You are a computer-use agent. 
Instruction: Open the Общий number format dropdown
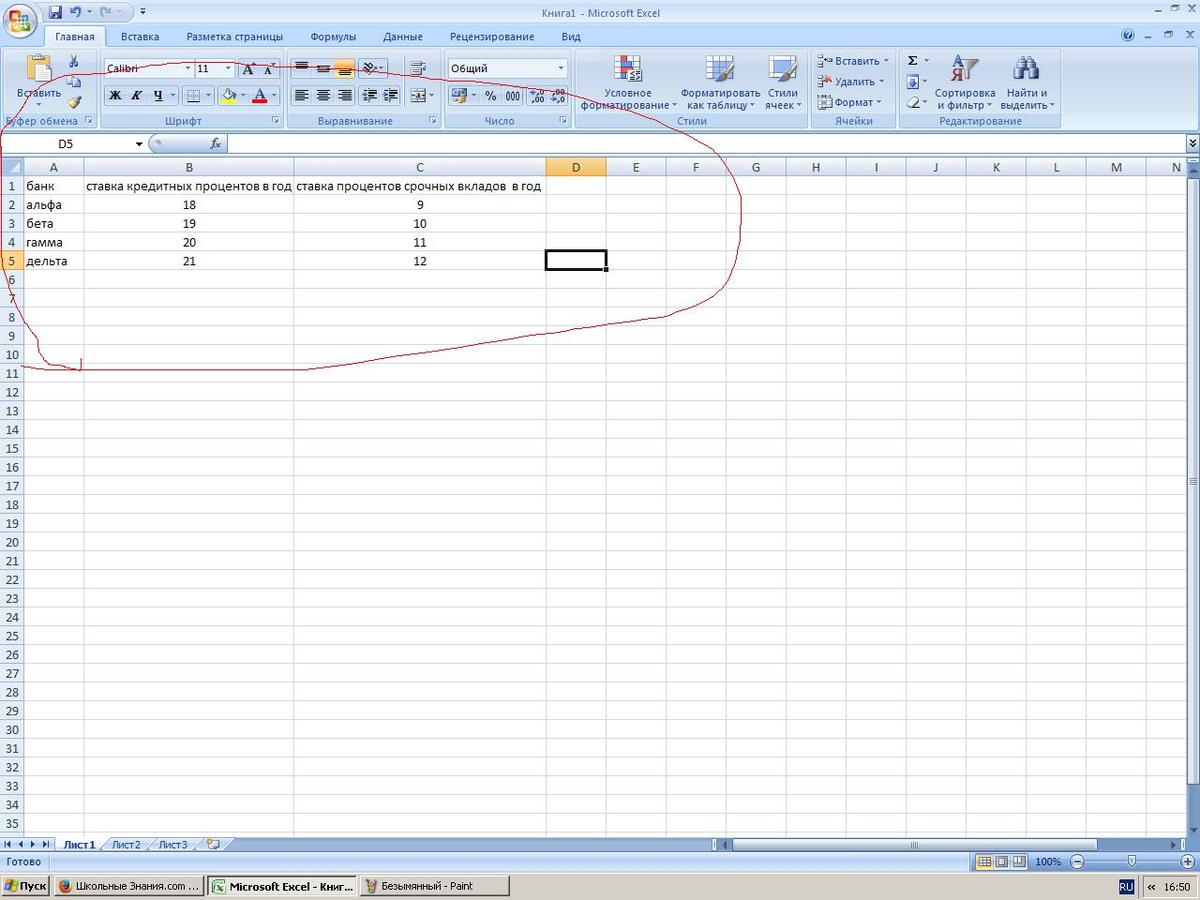560,69
